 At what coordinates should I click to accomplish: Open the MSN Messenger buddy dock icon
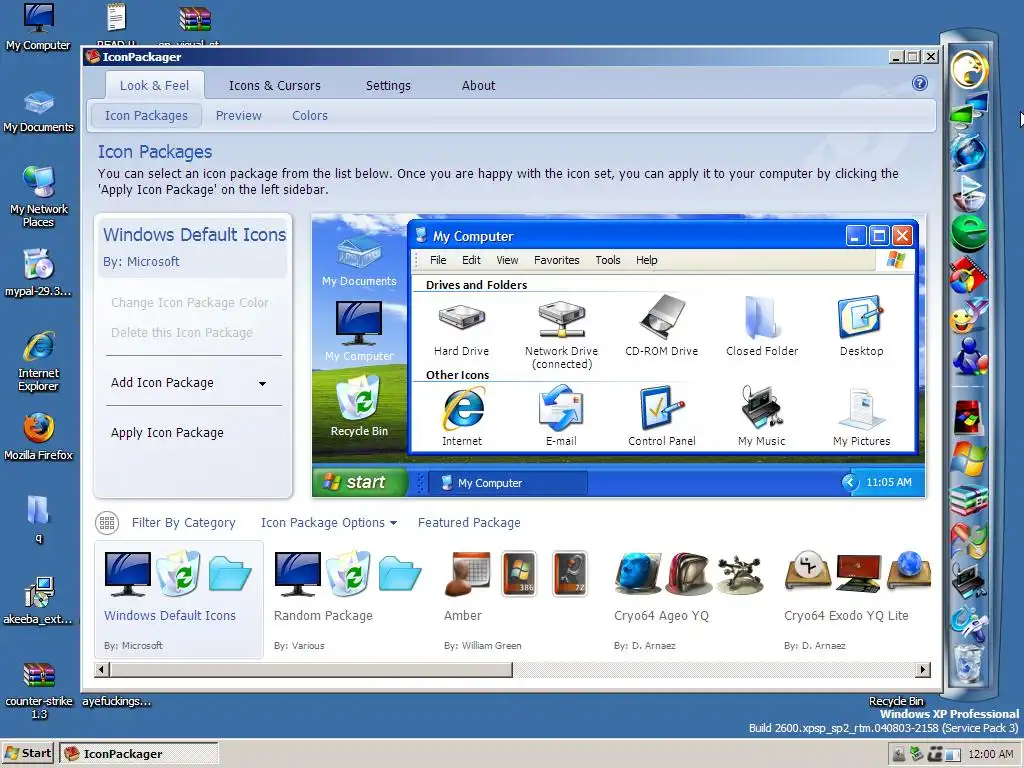click(969, 357)
